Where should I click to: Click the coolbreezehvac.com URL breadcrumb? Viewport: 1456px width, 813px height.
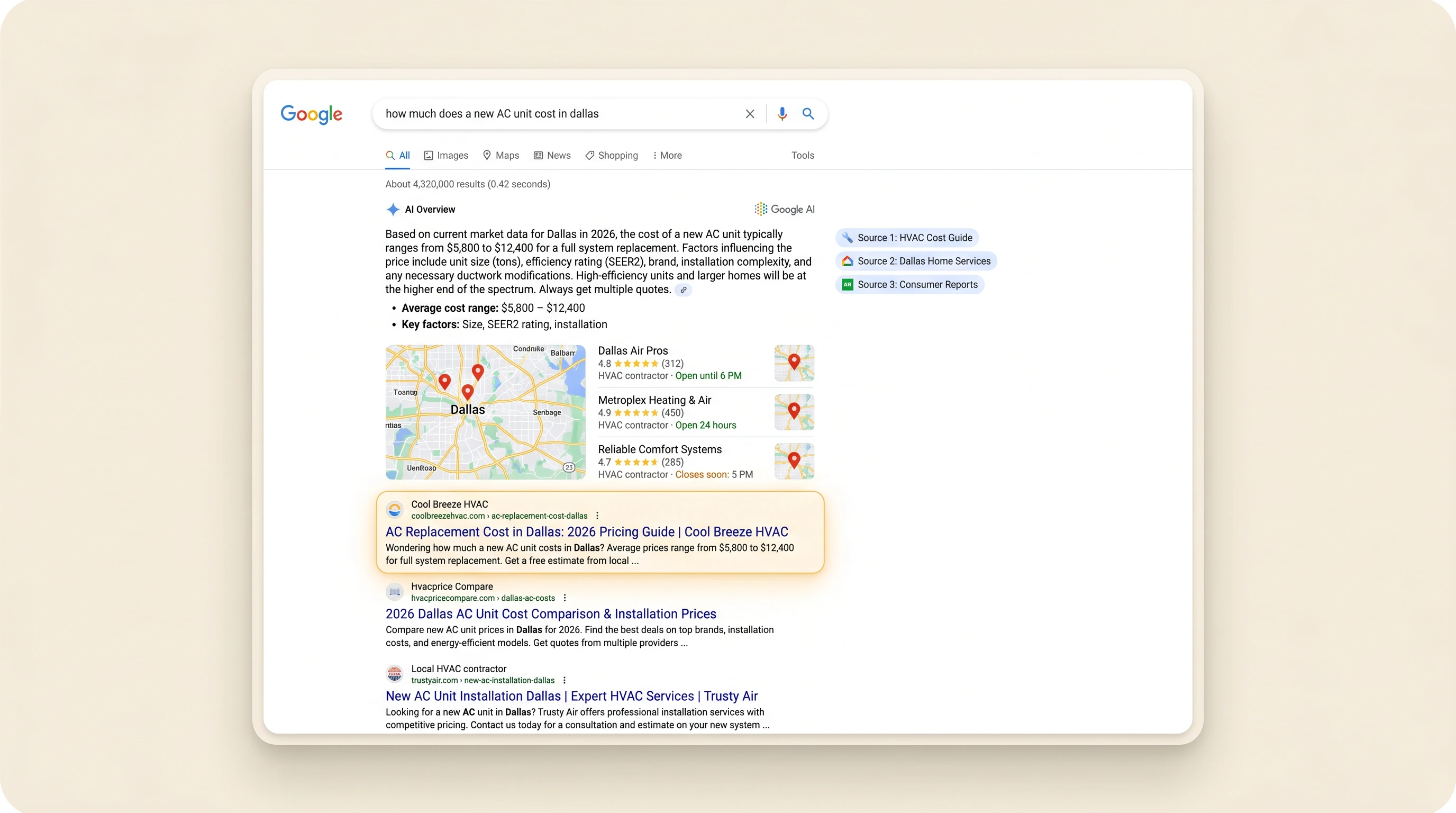coord(499,516)
